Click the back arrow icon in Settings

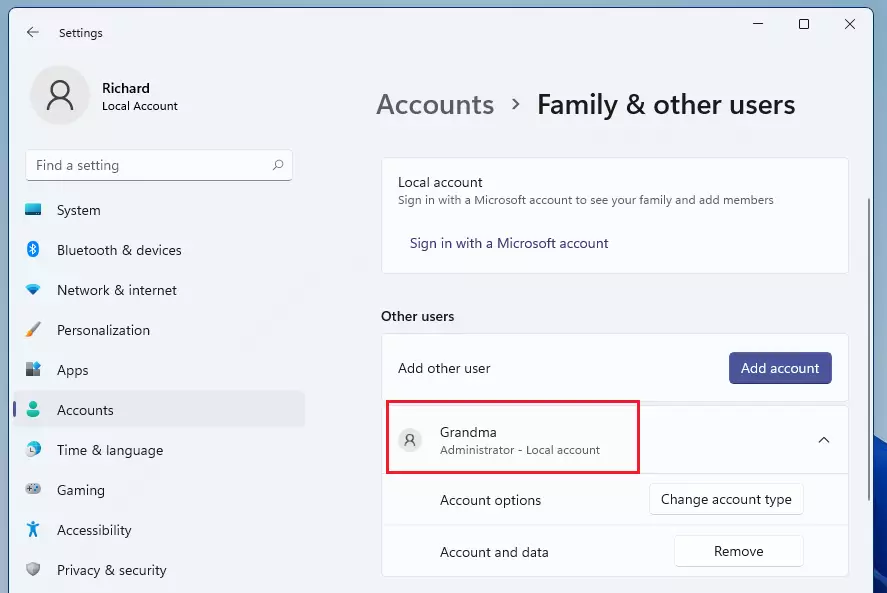coord(33,32)
